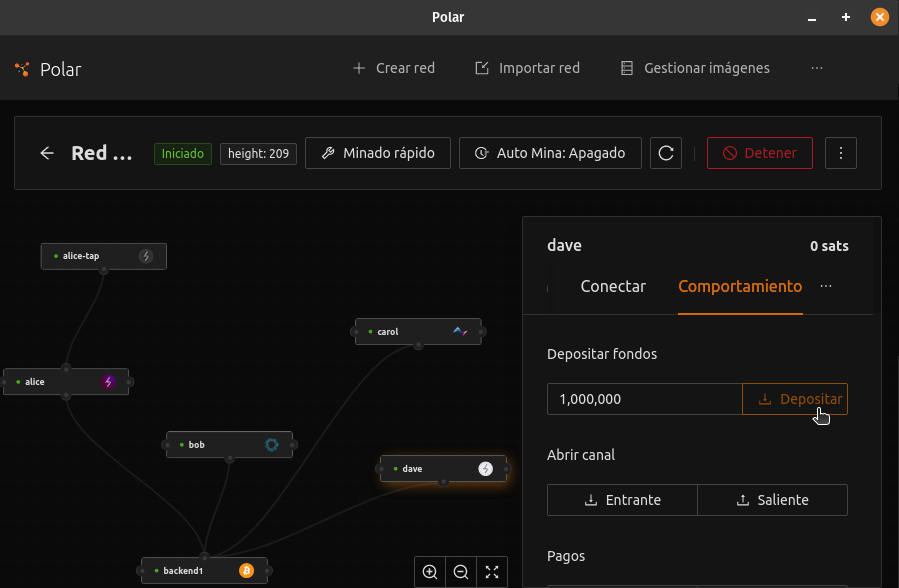Zoom out on the network canvas
The image size is (899, 588).
coord(461,572)
